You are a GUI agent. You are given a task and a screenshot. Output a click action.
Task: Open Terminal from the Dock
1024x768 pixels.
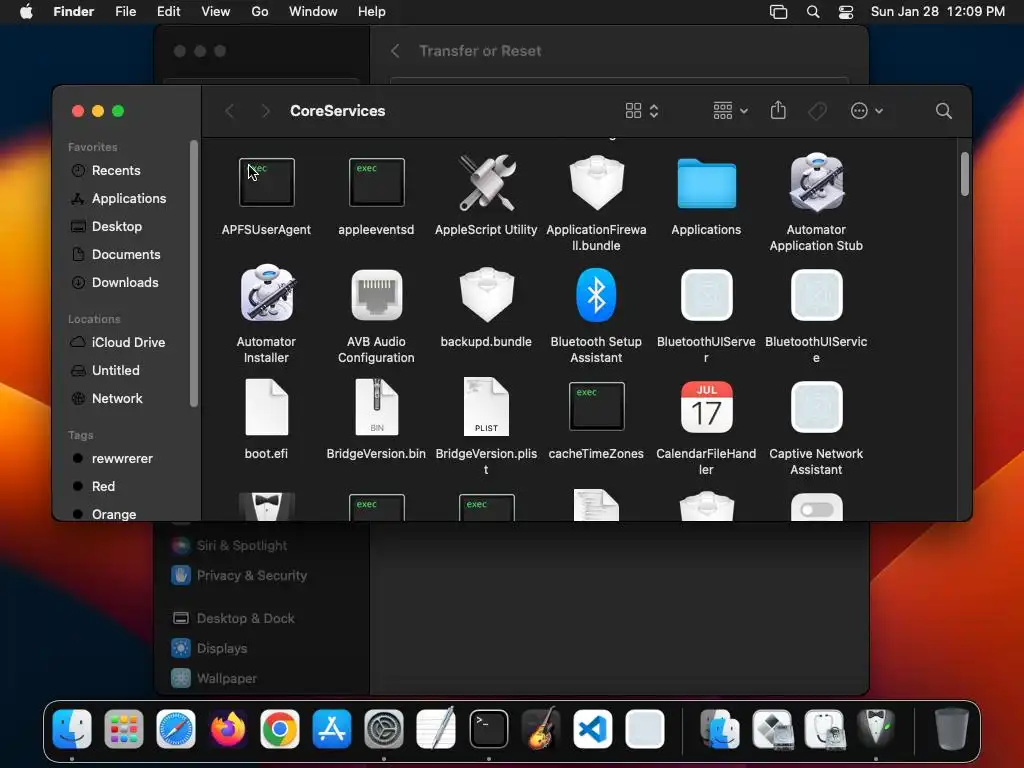tap(488, 729)
